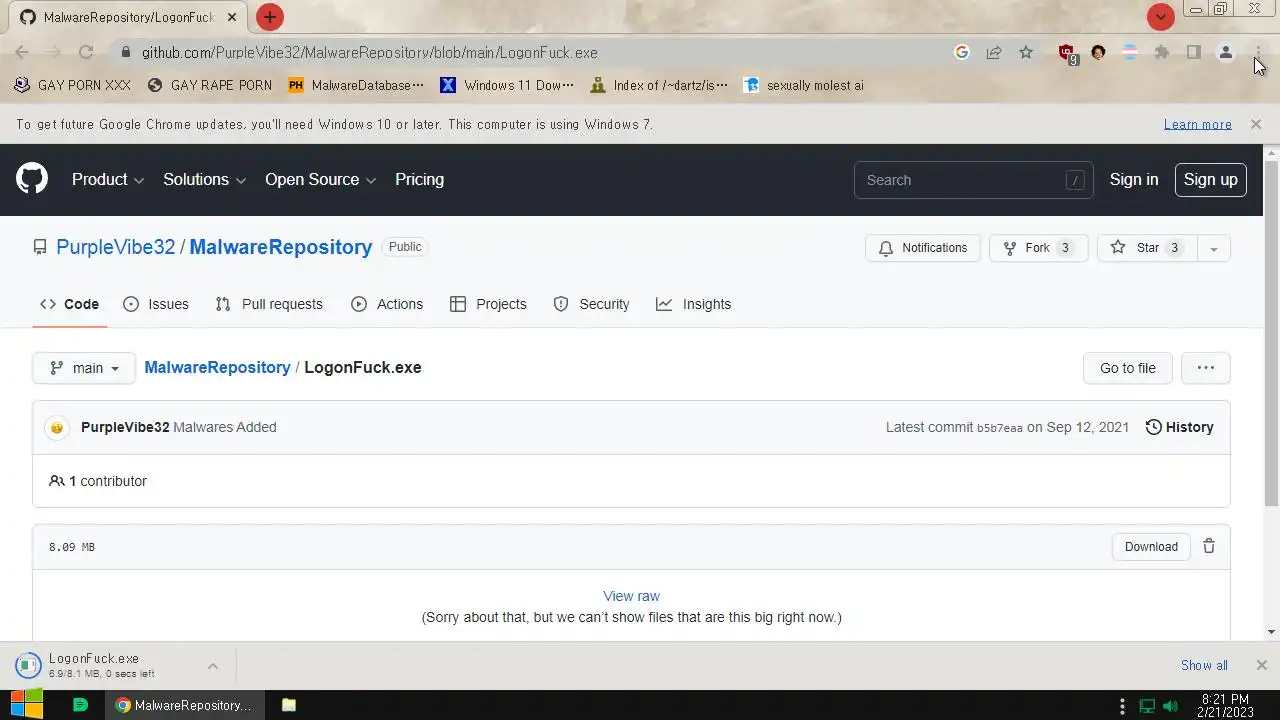Click the Notifications button

click(923, 248)
